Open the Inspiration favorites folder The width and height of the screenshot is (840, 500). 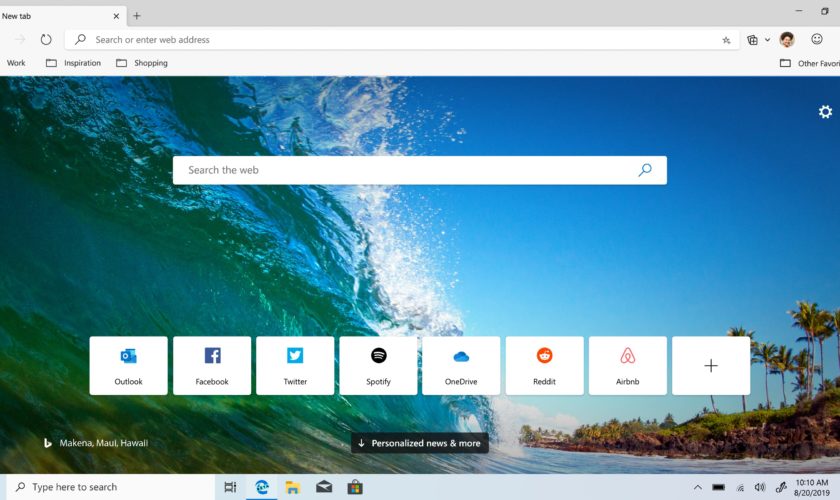pos(74,63)
